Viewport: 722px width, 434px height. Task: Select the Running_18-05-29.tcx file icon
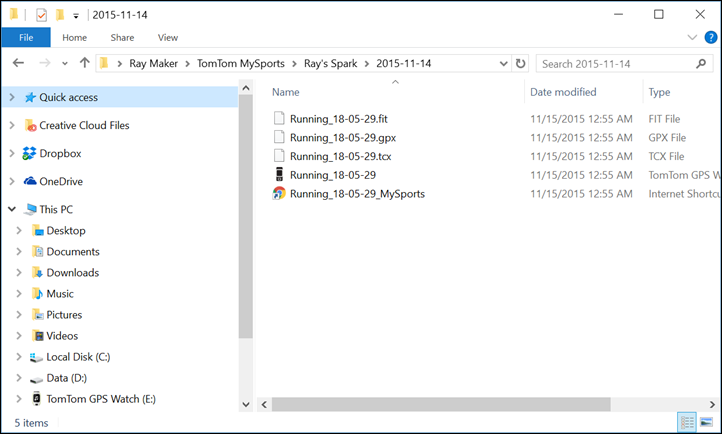[279, 156]
